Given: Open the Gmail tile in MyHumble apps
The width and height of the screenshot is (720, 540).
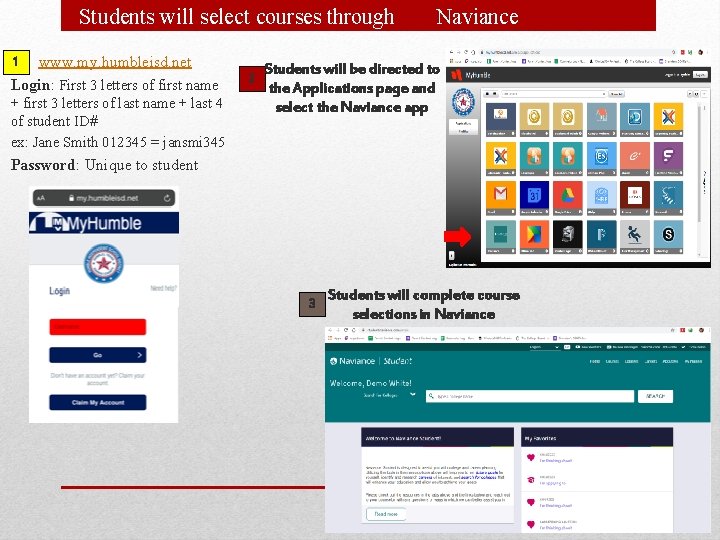Looking at the screenshot, I should click(x=501, y=197).
